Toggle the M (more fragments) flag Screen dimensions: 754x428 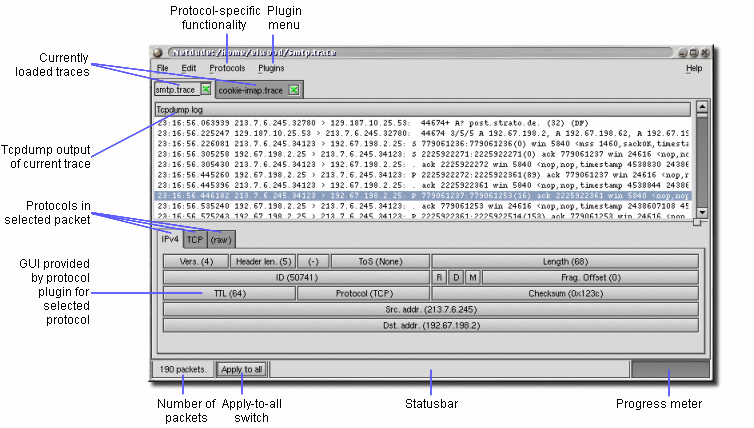coord(472,277)
